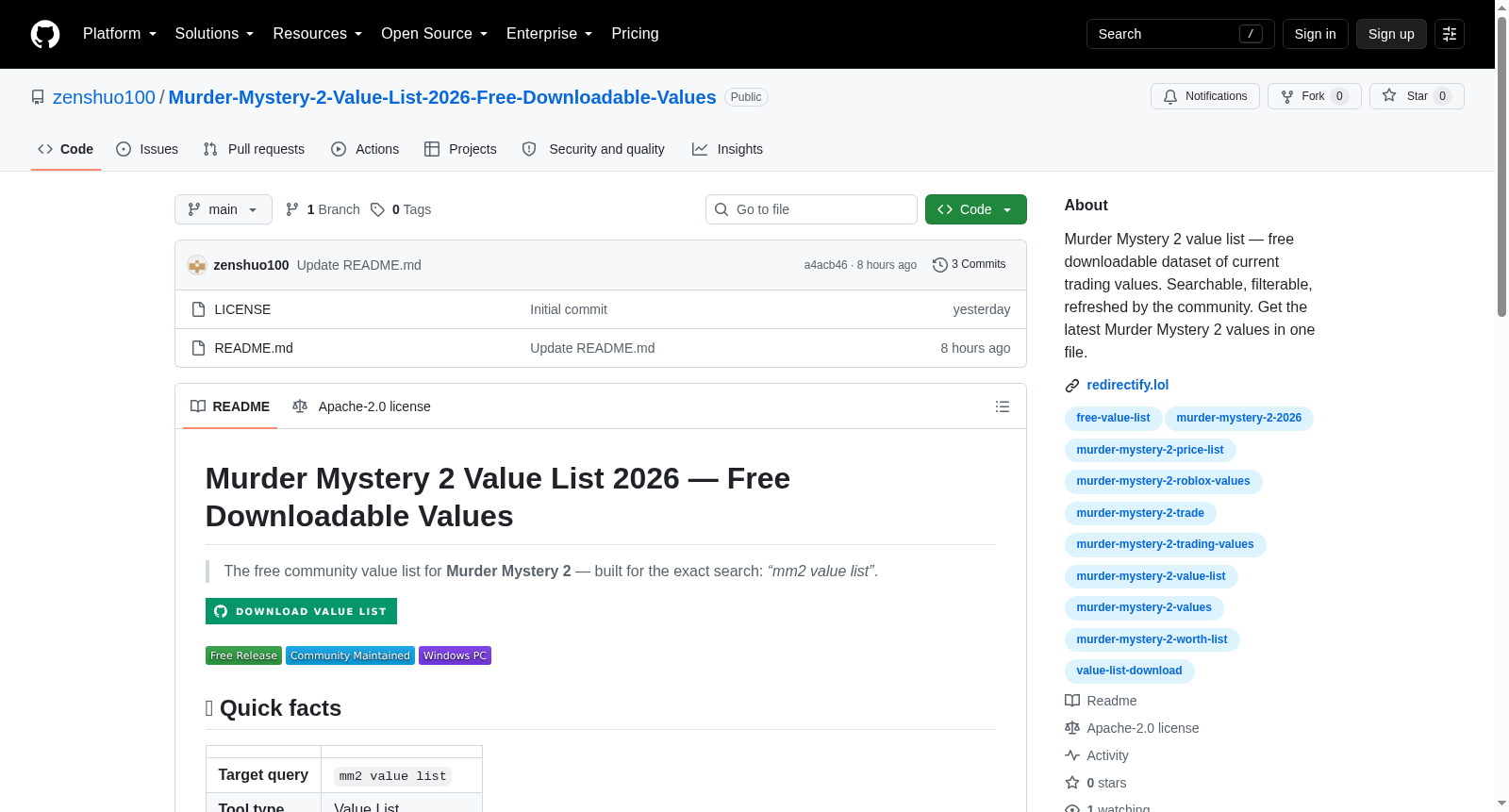The image size is (1509, 812).
Task: Open the Issues tab
Action: click(147, 149)
